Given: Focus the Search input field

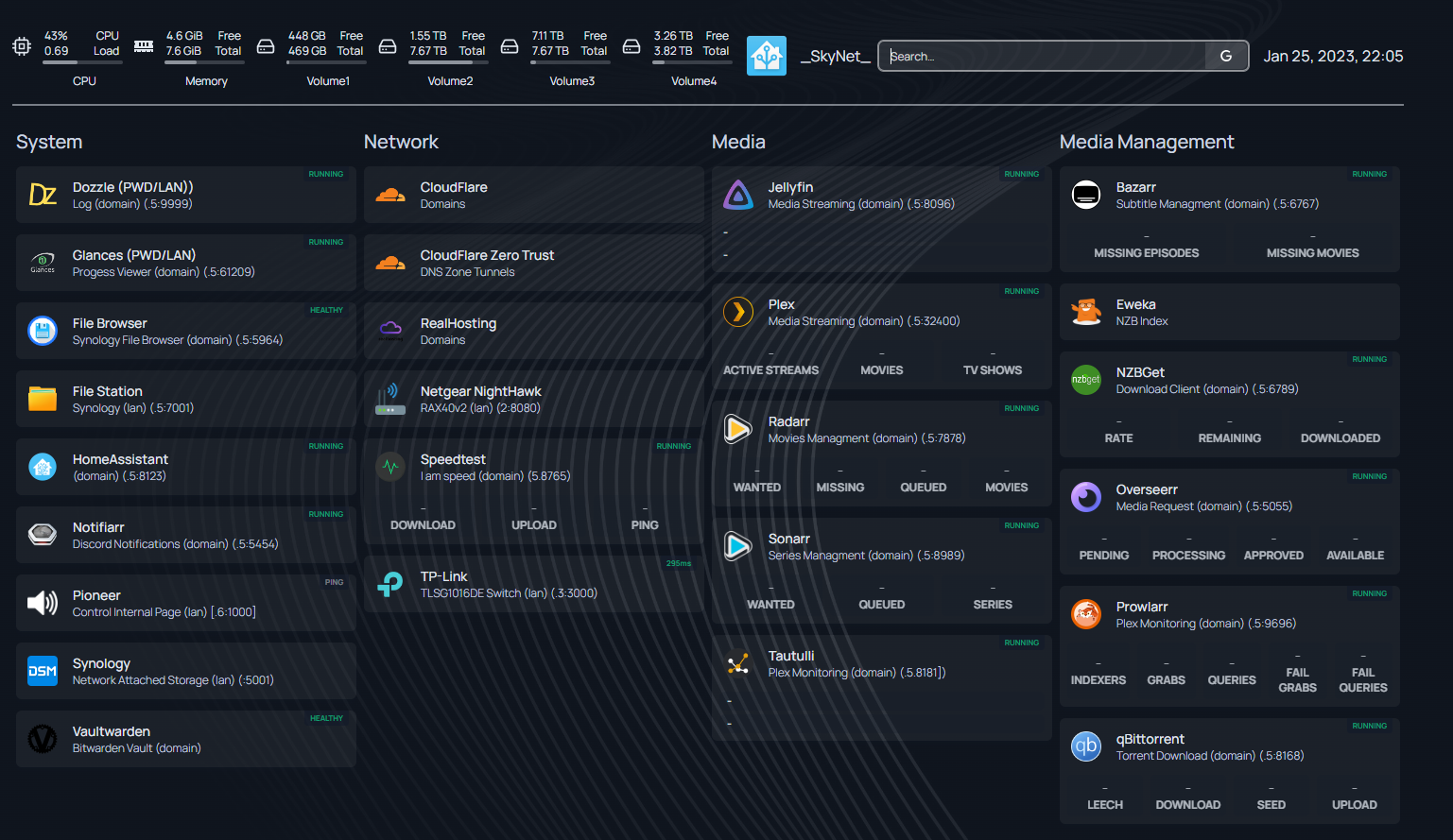Looking at the screenshot, I should pyautogui.click(x=1043, y=57).
